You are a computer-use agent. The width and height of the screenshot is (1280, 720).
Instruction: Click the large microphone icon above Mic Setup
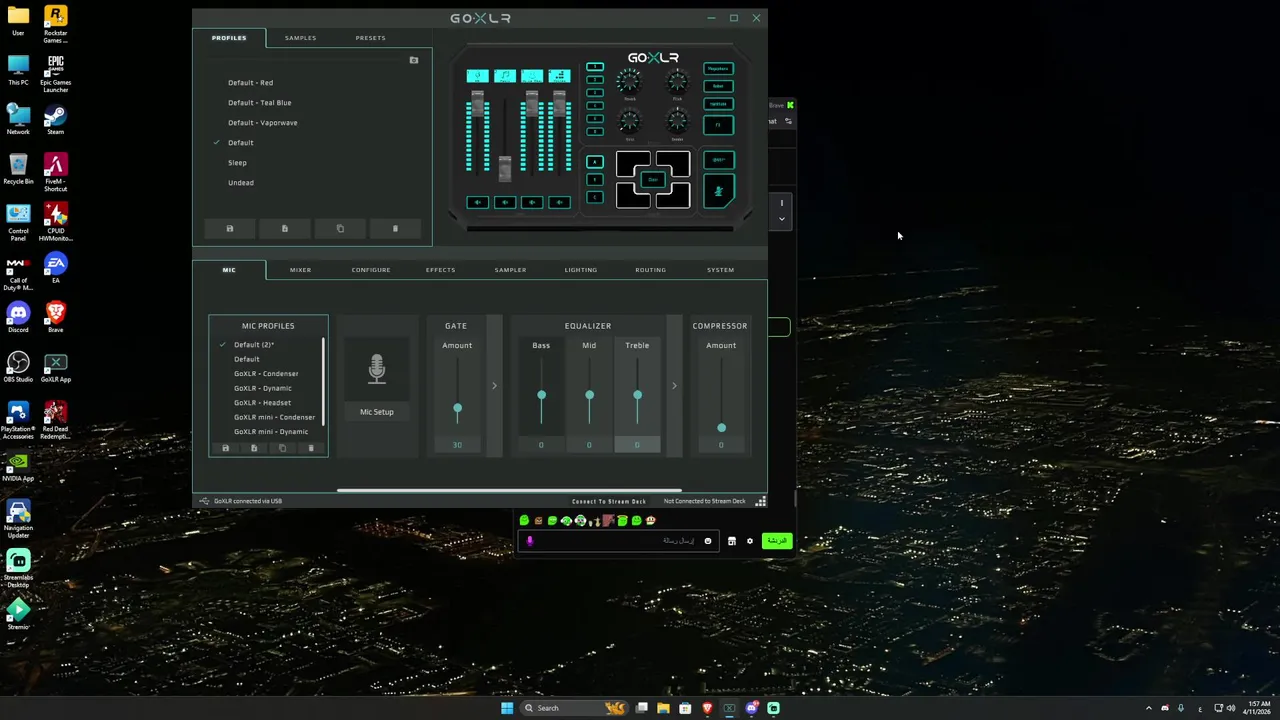point(377,369)
